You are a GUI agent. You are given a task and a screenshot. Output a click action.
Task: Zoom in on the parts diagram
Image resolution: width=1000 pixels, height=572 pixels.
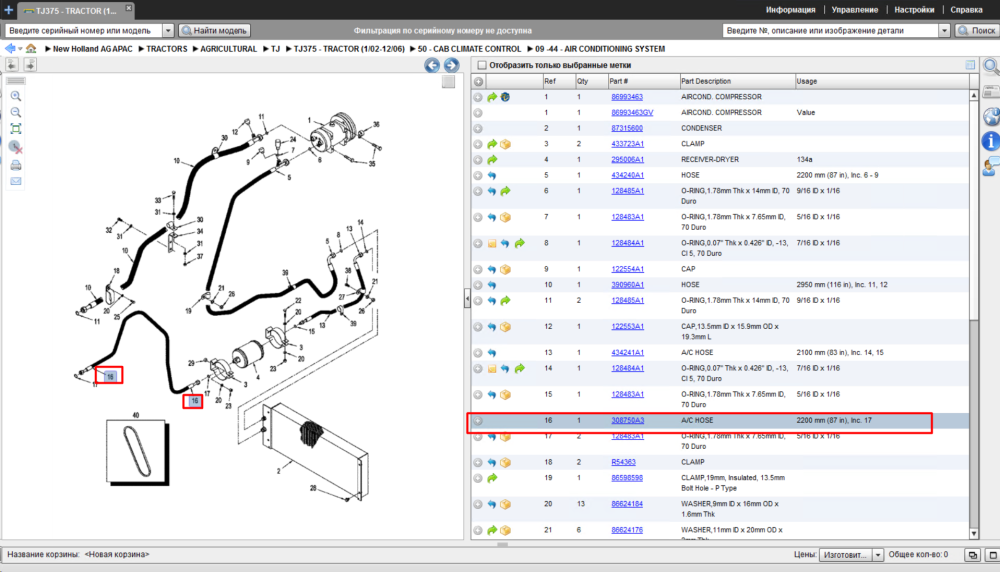pos(16,96)
